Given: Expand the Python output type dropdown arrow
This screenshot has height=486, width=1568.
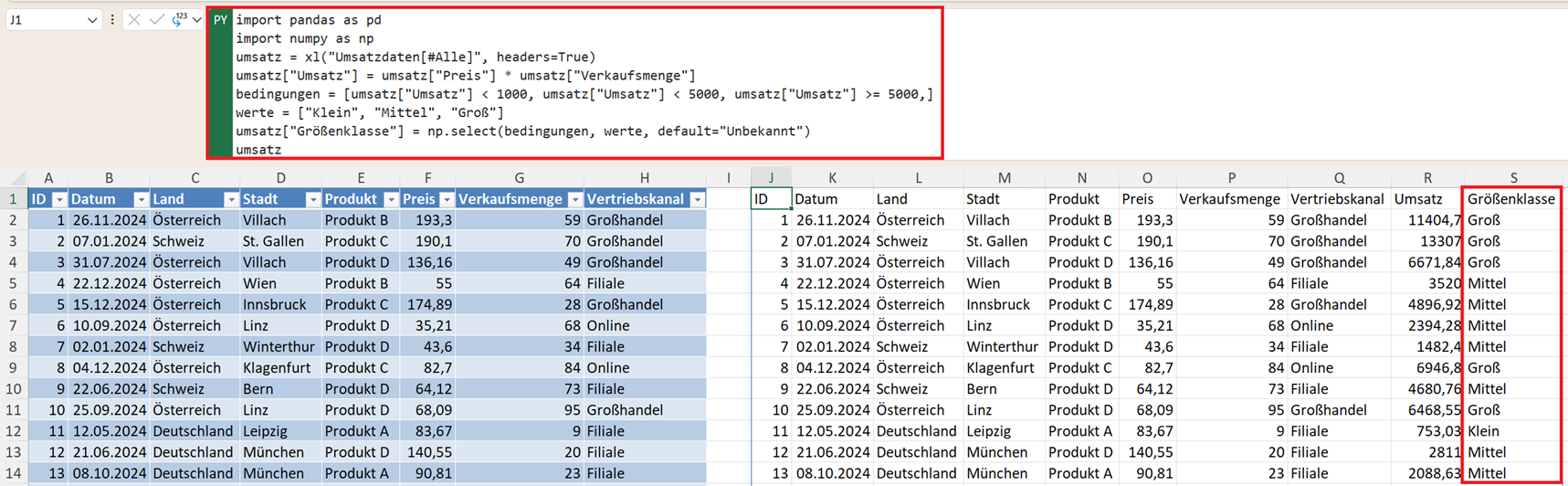Looking at the screenshot, I should click(197, 20).
